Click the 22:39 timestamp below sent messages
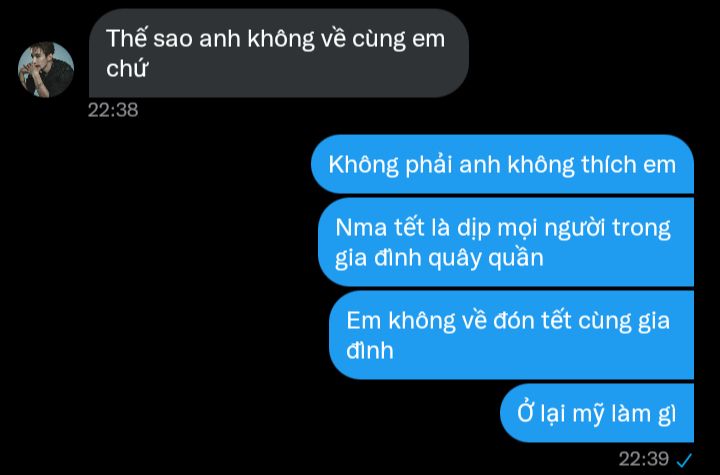The image size is (720, 475). click(x=644, y=459)
